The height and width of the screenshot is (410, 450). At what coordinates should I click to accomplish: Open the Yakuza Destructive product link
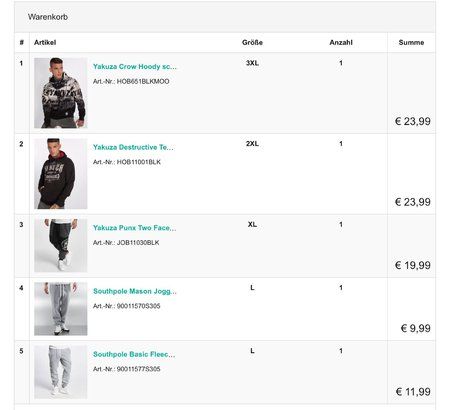133,147
